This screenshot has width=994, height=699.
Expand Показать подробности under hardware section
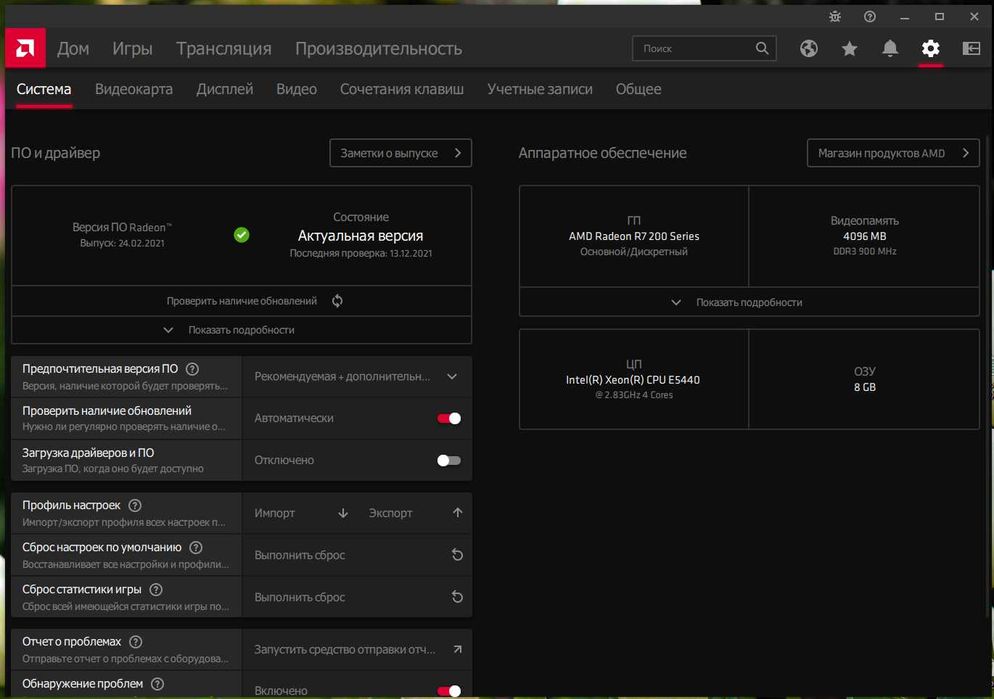tap(749, 302)
